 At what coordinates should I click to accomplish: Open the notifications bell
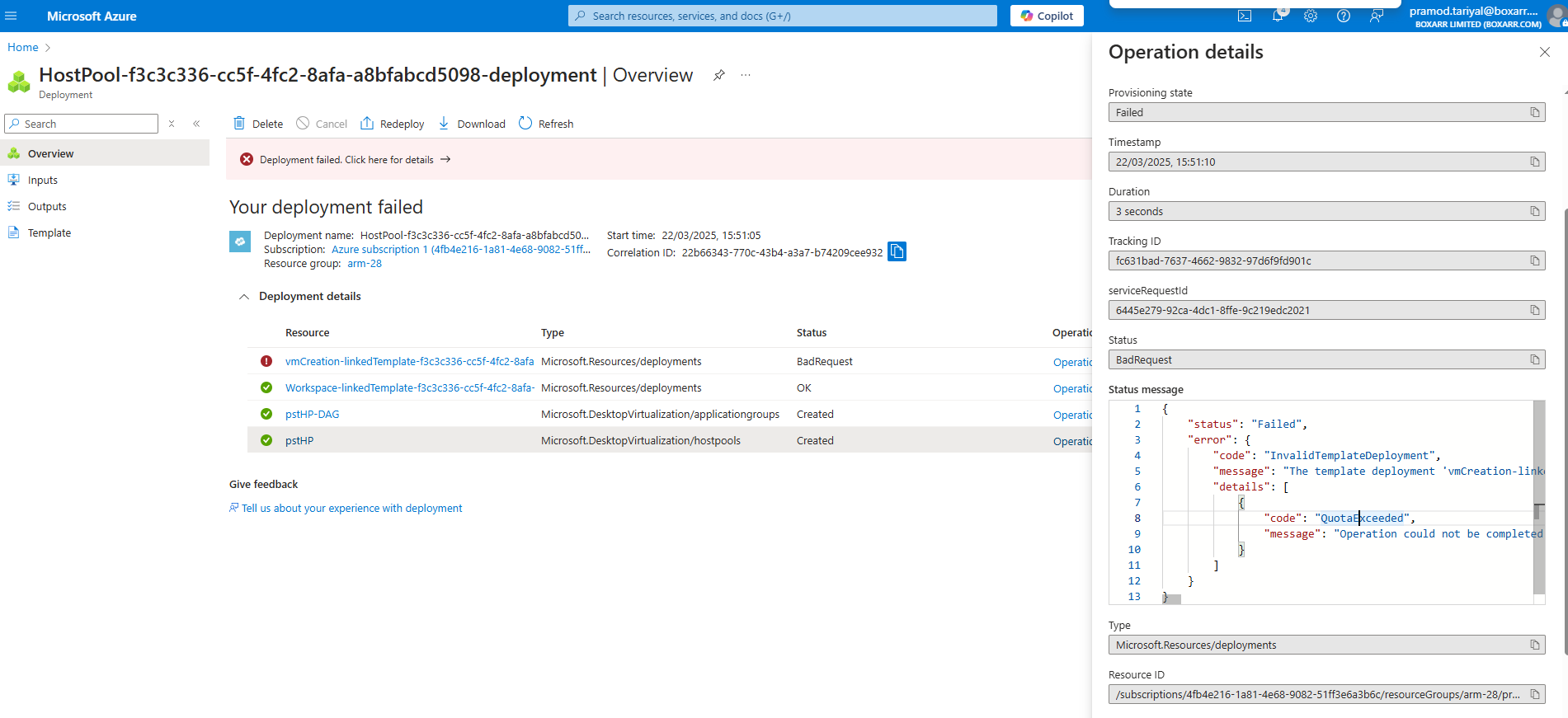(x=1278, y=16)
